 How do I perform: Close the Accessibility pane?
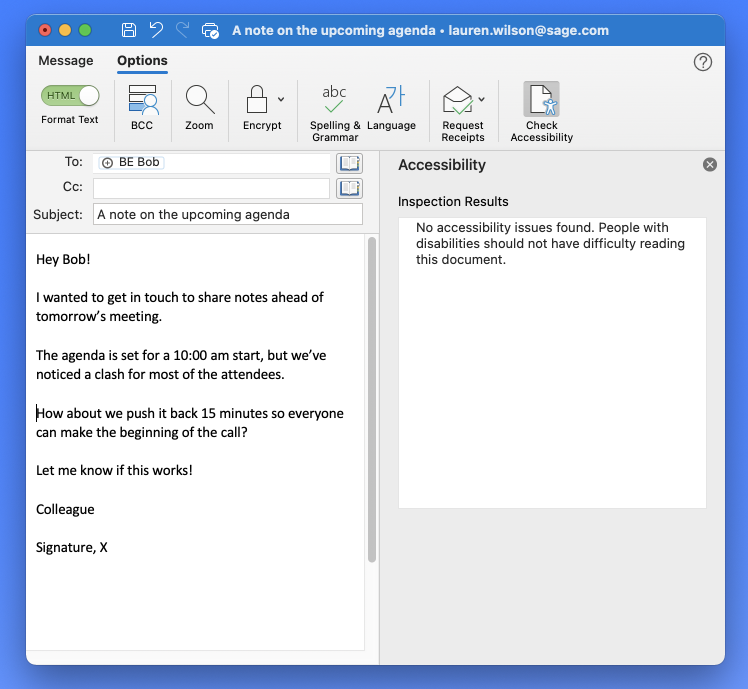[710, 165]
